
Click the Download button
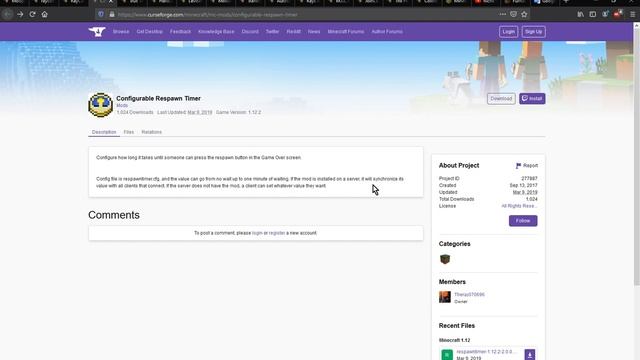pyautogui.click(x=501, y=98)
